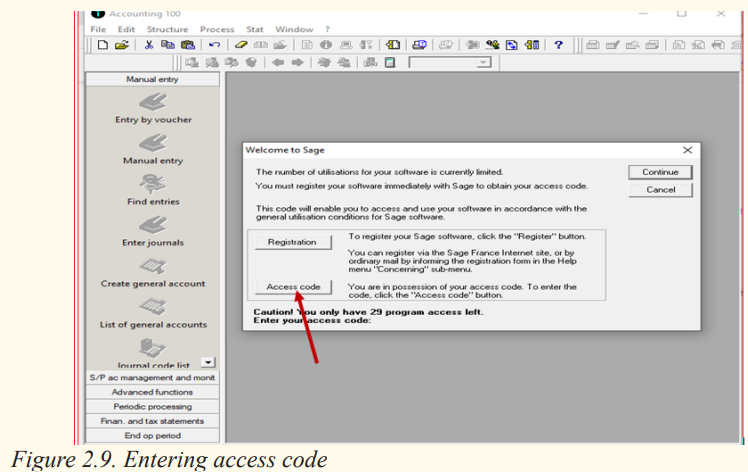Expand End op period panel
This screenshot has width=748, height=472.
tap(152, 436)
